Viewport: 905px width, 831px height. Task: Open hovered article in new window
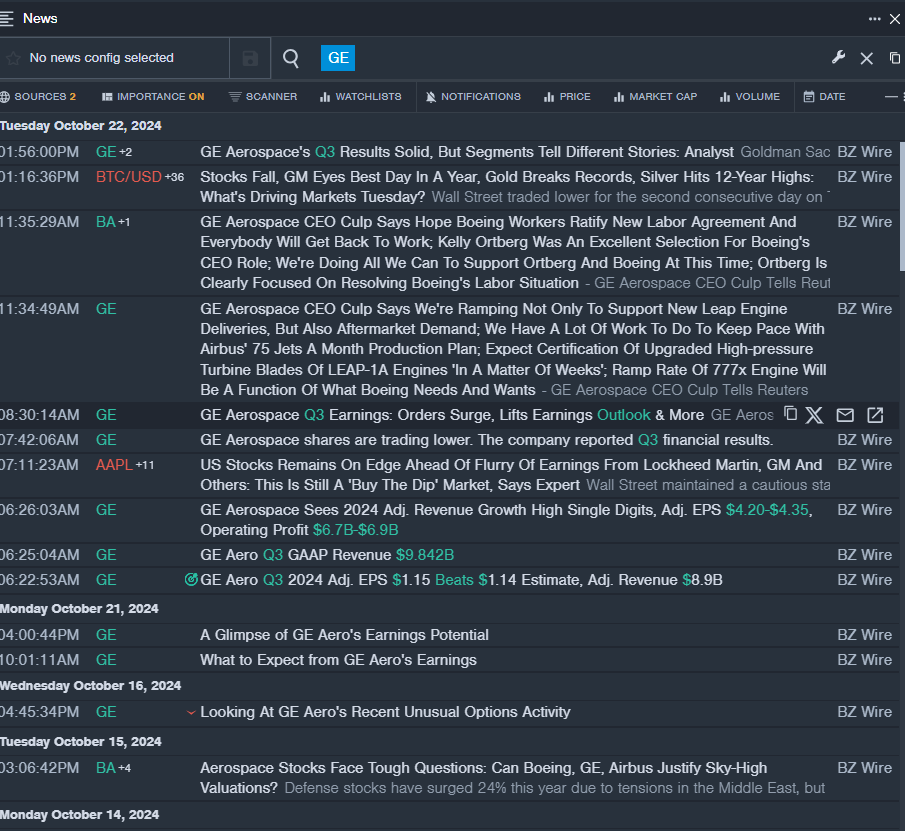click(875, 415)
